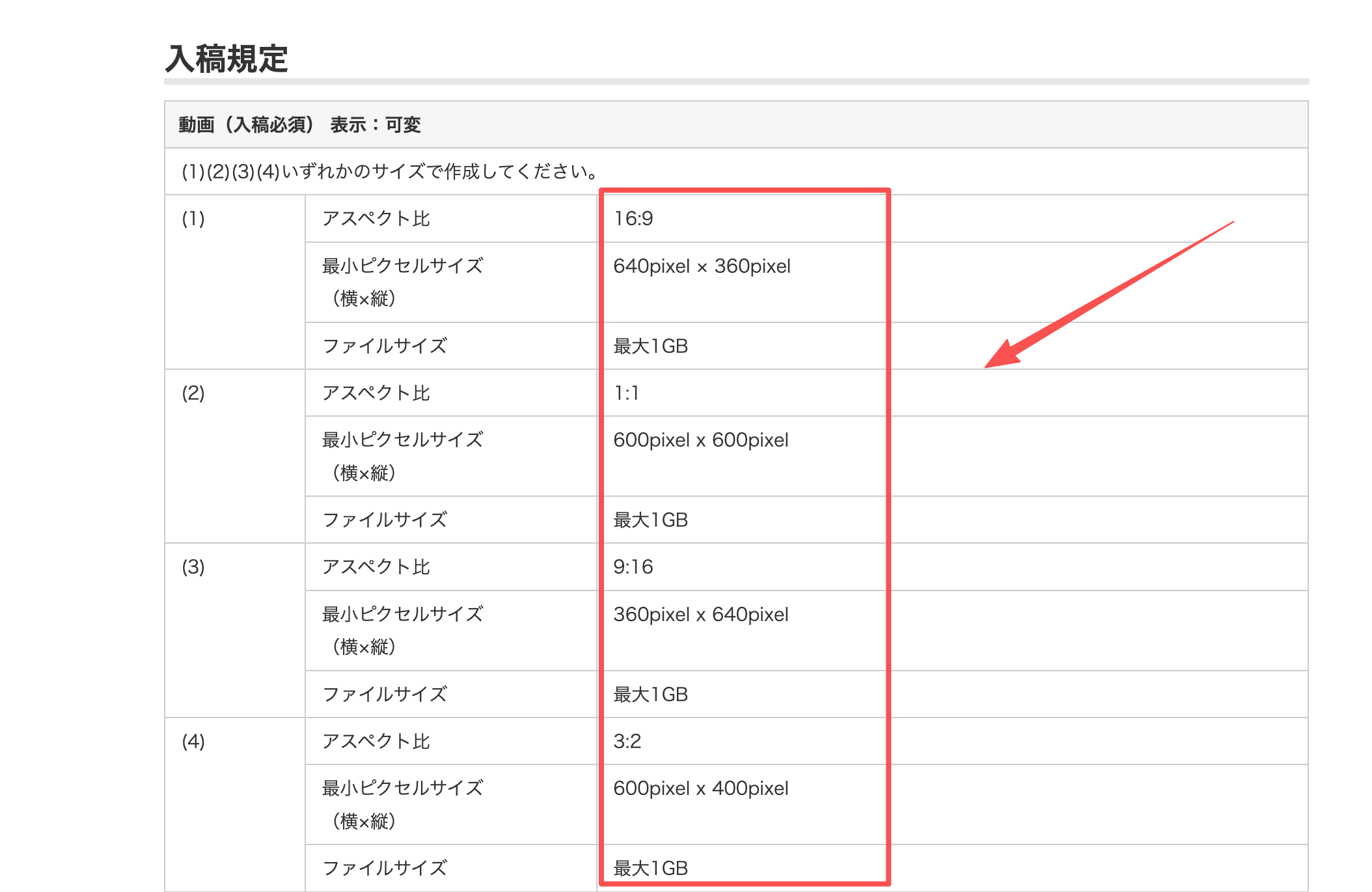Click ファイルサイズ label in section (3)
The image size is (1372, 892).
[385, 694]
